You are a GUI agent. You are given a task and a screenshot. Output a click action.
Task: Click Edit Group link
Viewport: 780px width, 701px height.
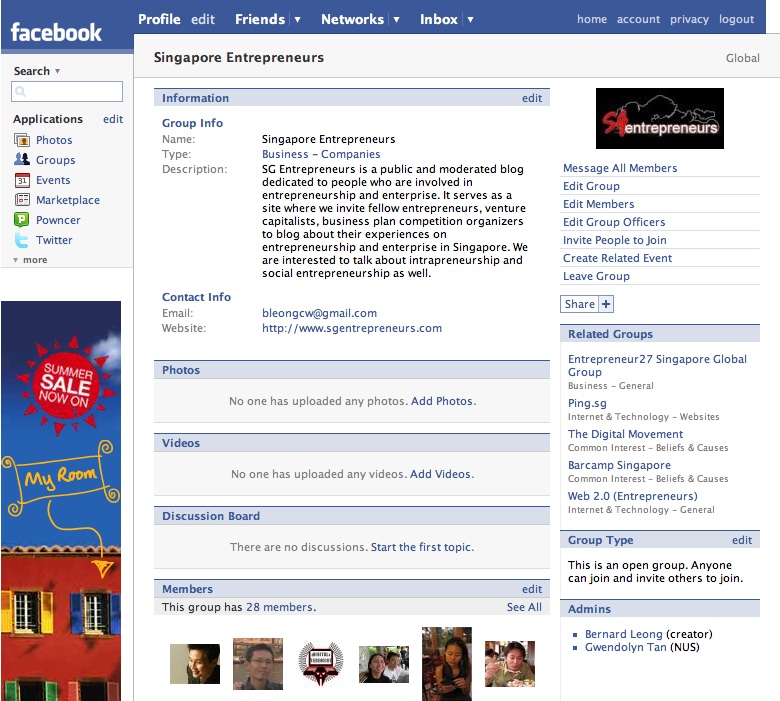[x=591, y=186]
